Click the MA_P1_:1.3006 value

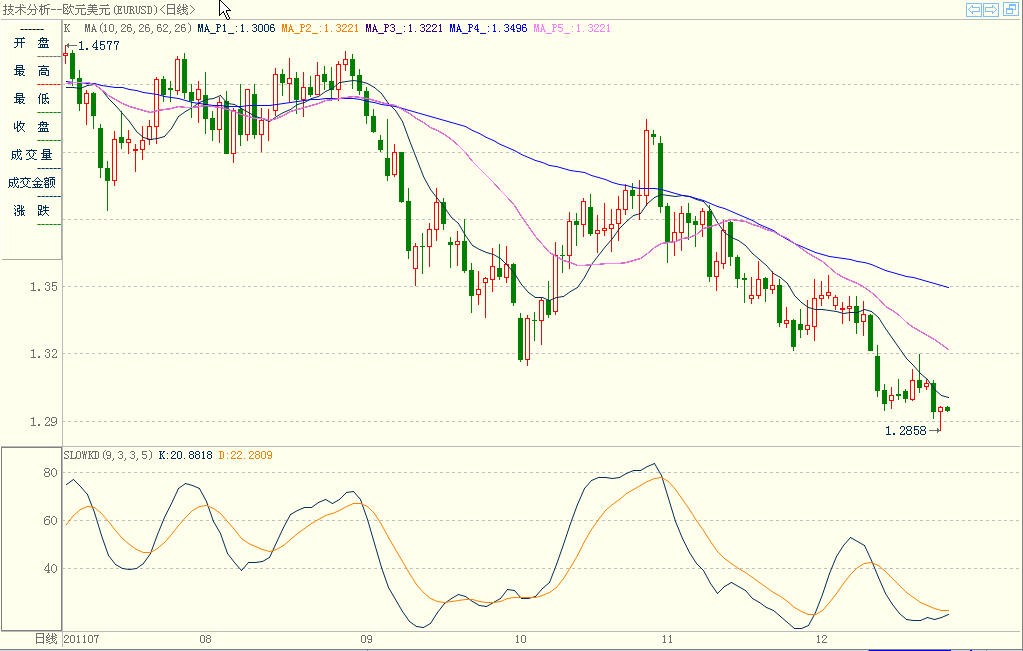236,28
